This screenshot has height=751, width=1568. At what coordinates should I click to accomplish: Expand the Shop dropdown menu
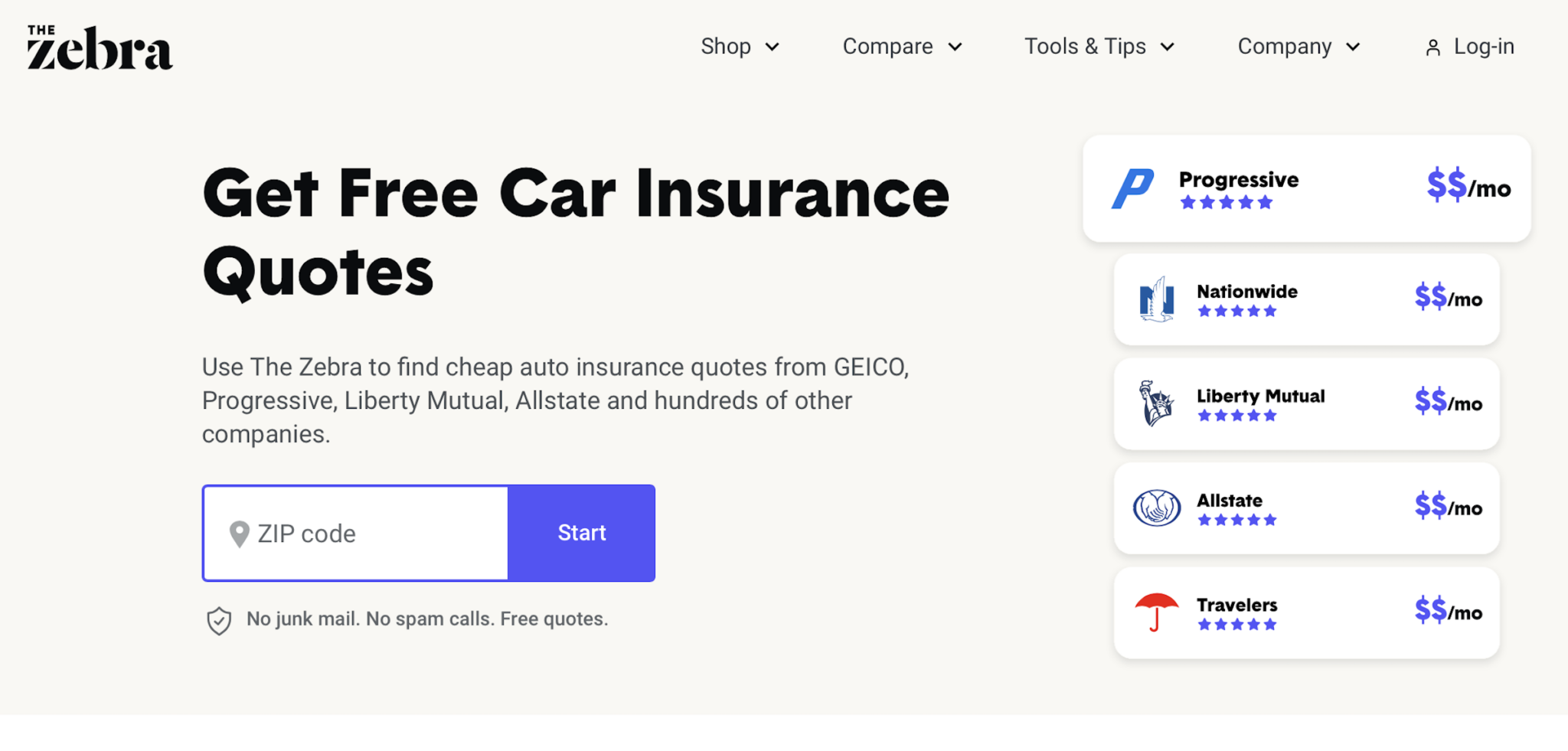point(740,47)
